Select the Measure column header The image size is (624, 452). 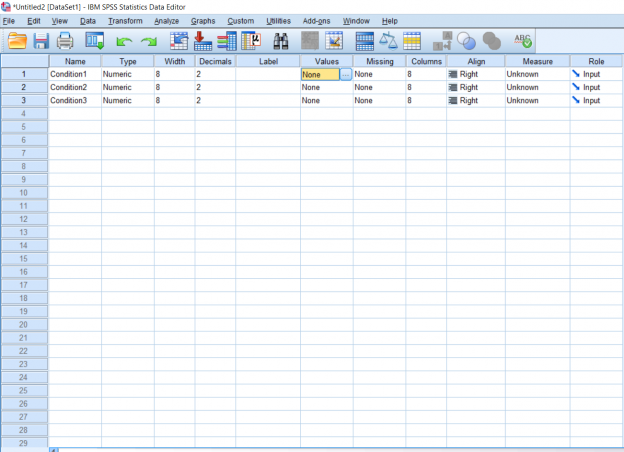[x=538, y=61]
